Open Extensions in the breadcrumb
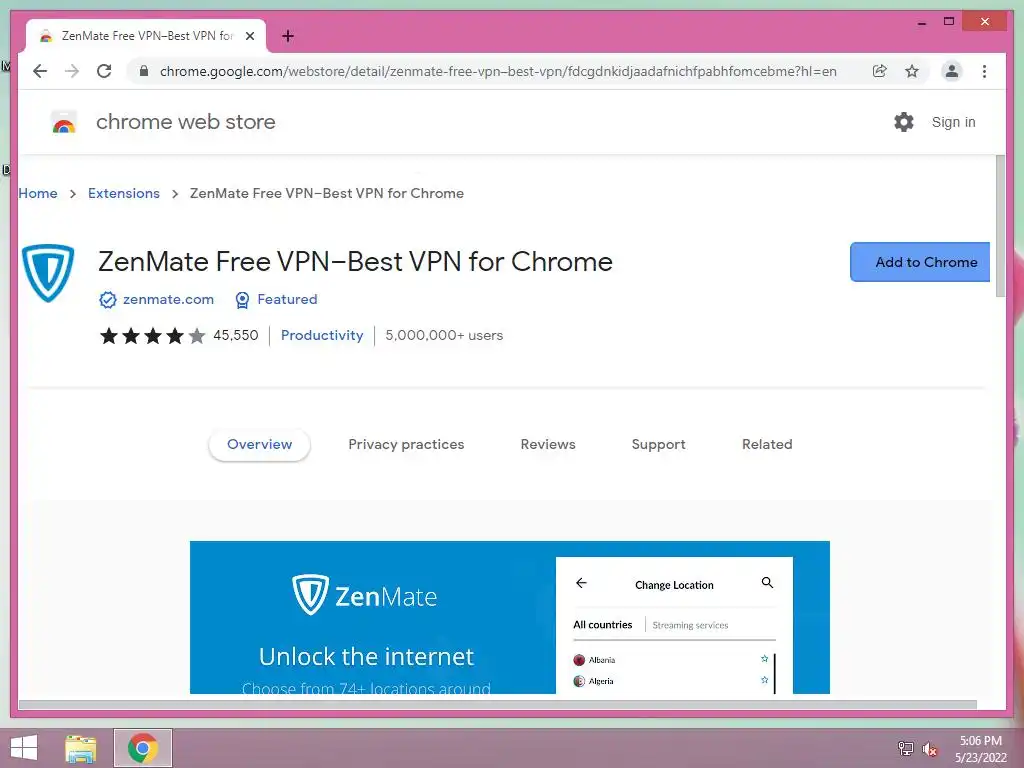The width and height of the screenshot is (1024, 768). pos(123,193)
